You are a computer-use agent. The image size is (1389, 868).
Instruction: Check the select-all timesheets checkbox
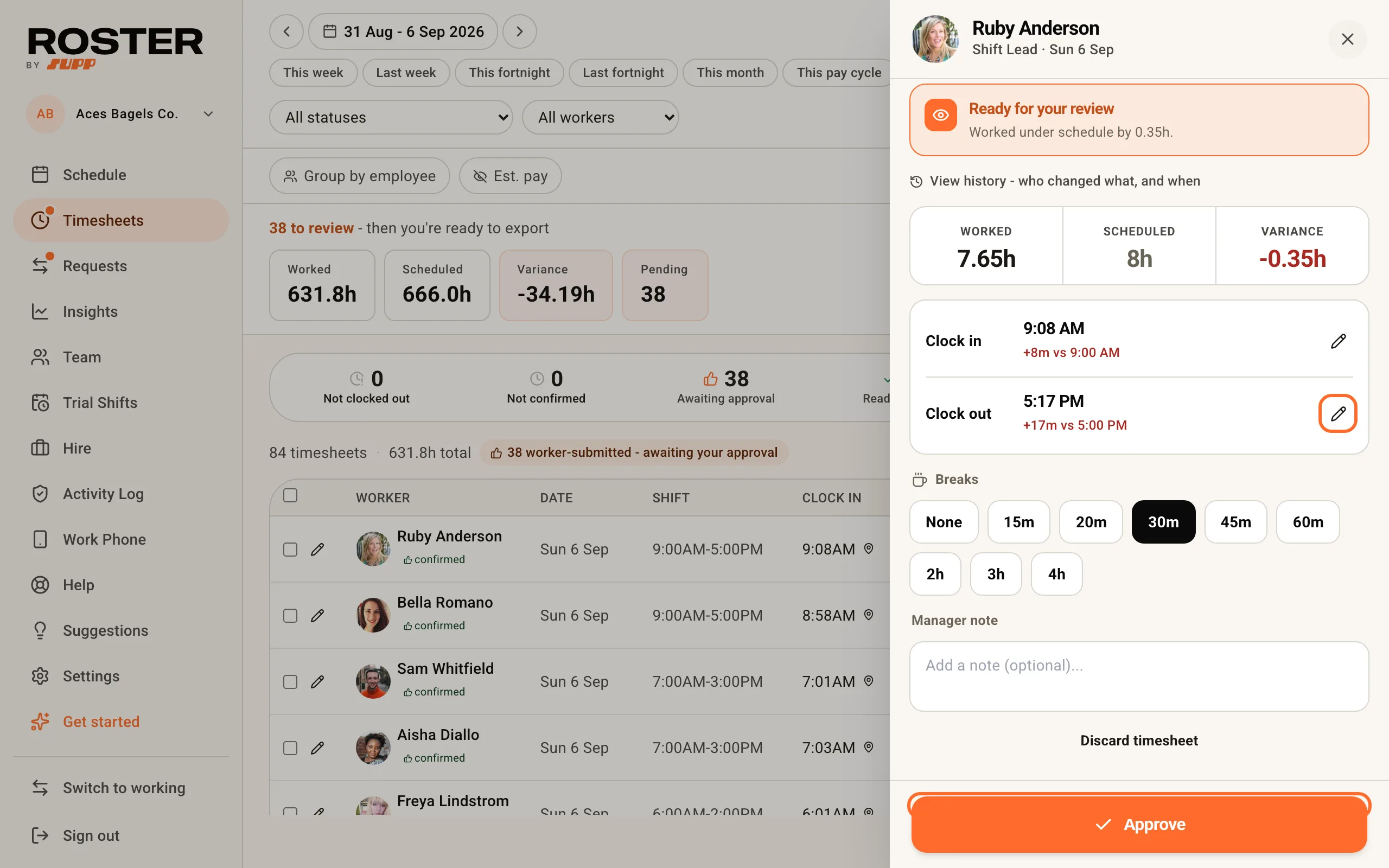(290, 495)
